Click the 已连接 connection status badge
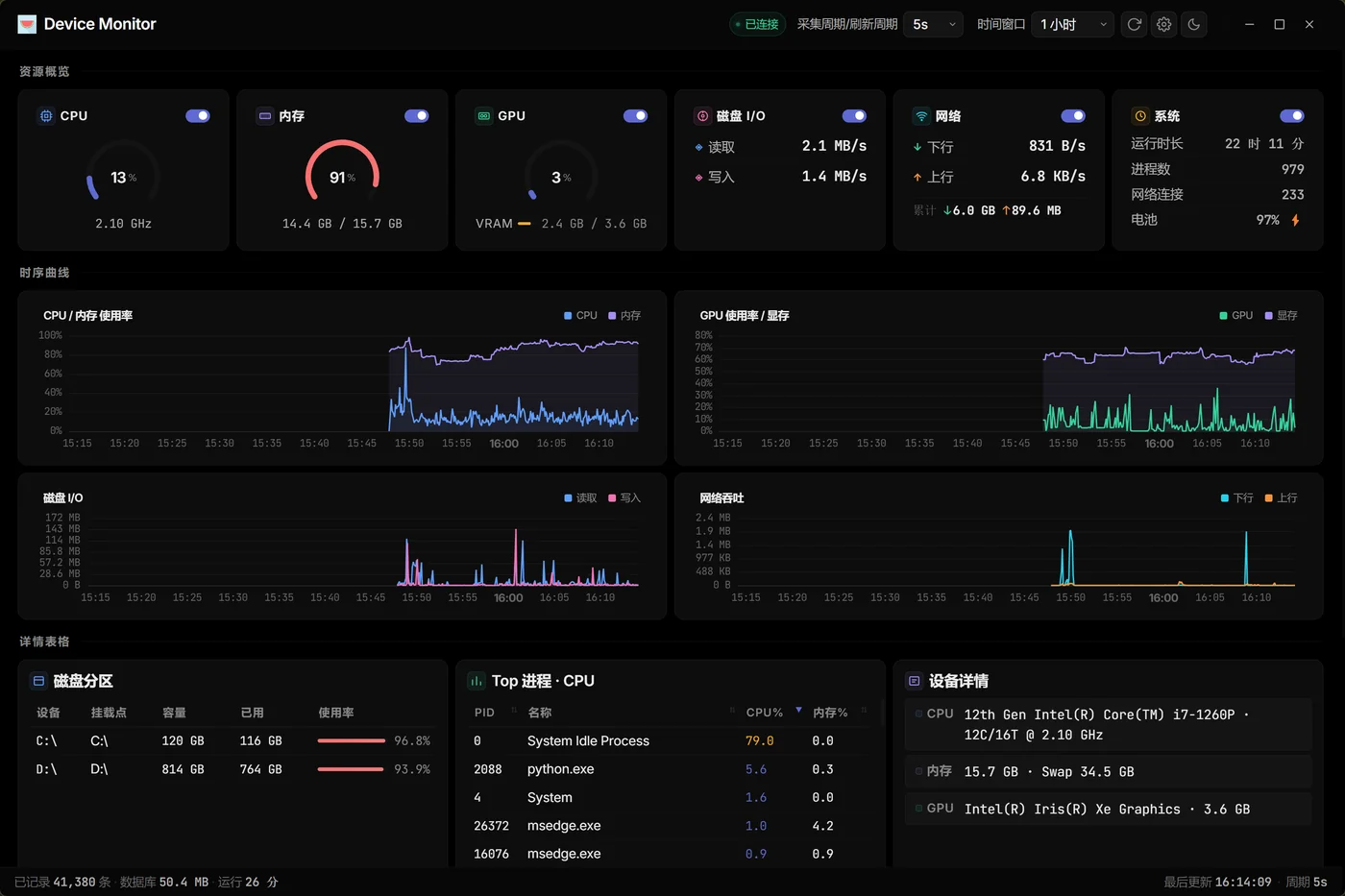The image size is (1345, 896). [x=757, y=24]
